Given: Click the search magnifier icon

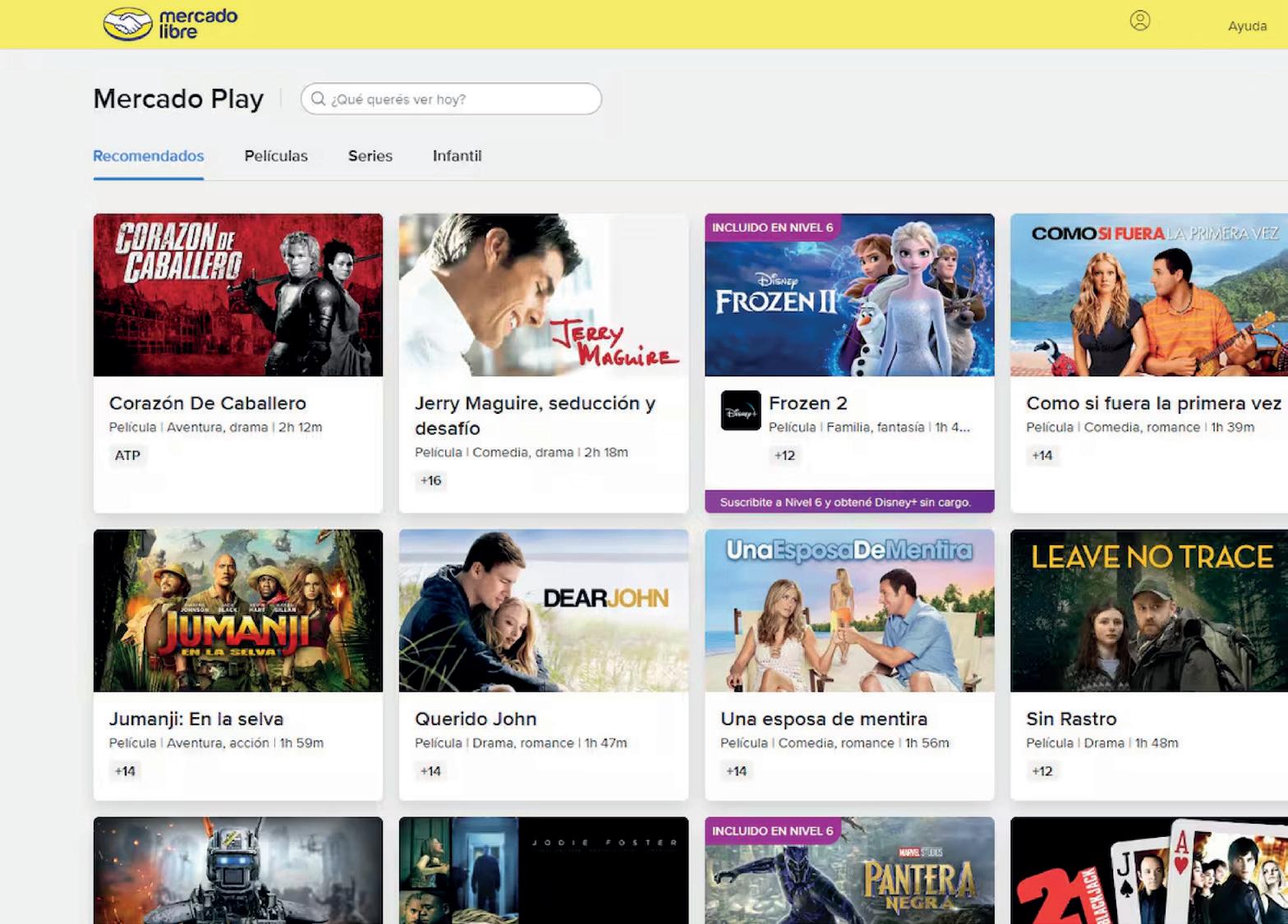Looking at the screenshot, I should (318, 99).
